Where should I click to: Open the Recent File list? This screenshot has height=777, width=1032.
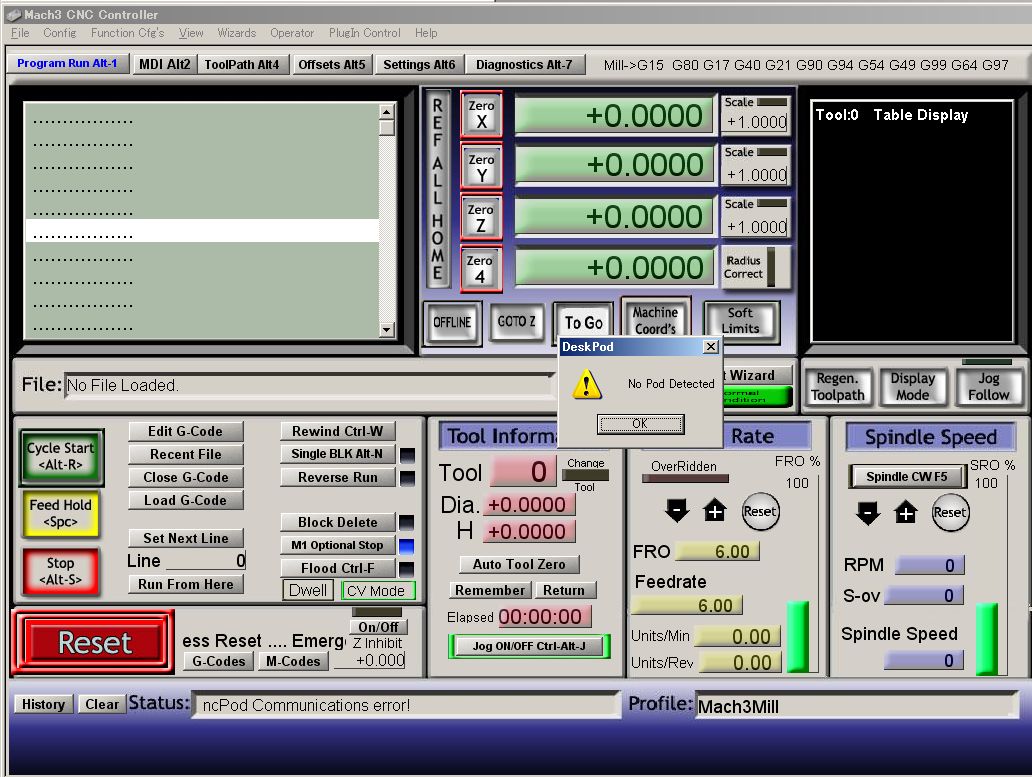186,455
